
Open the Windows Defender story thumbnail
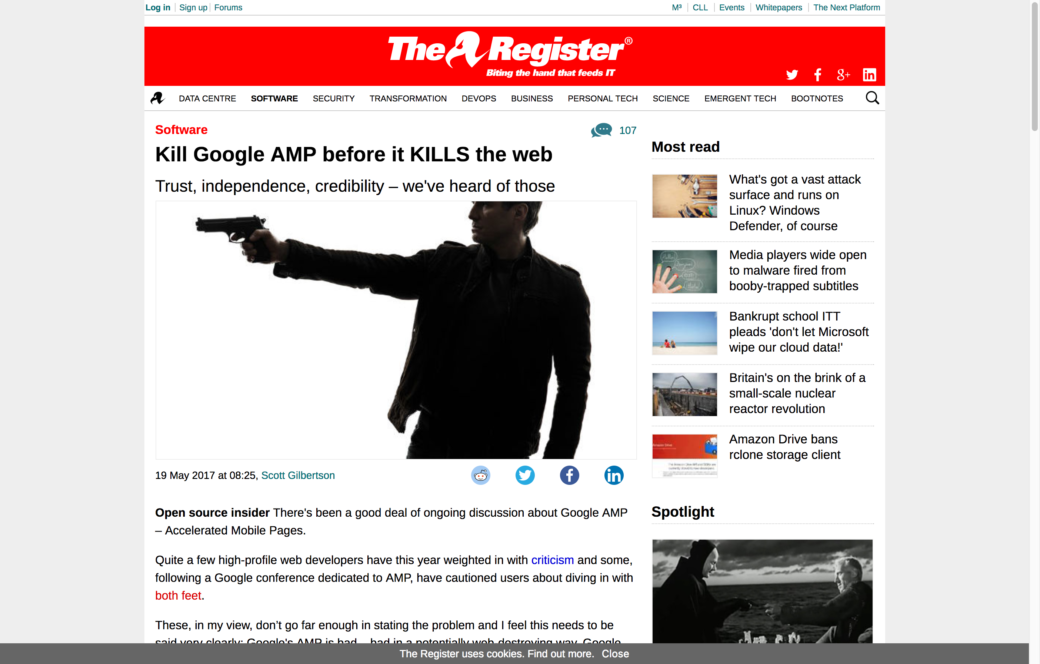click(x=685, y=196)
